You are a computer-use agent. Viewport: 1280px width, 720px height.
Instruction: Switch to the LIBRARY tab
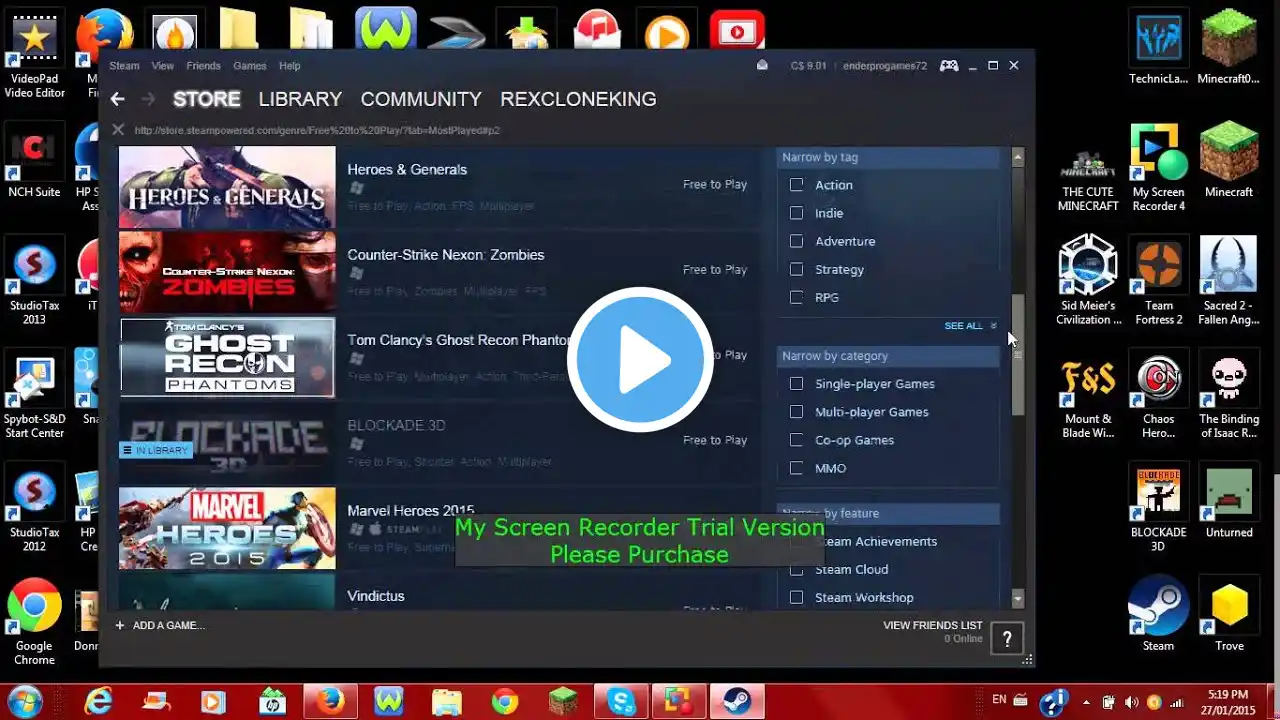pos(300,99)
